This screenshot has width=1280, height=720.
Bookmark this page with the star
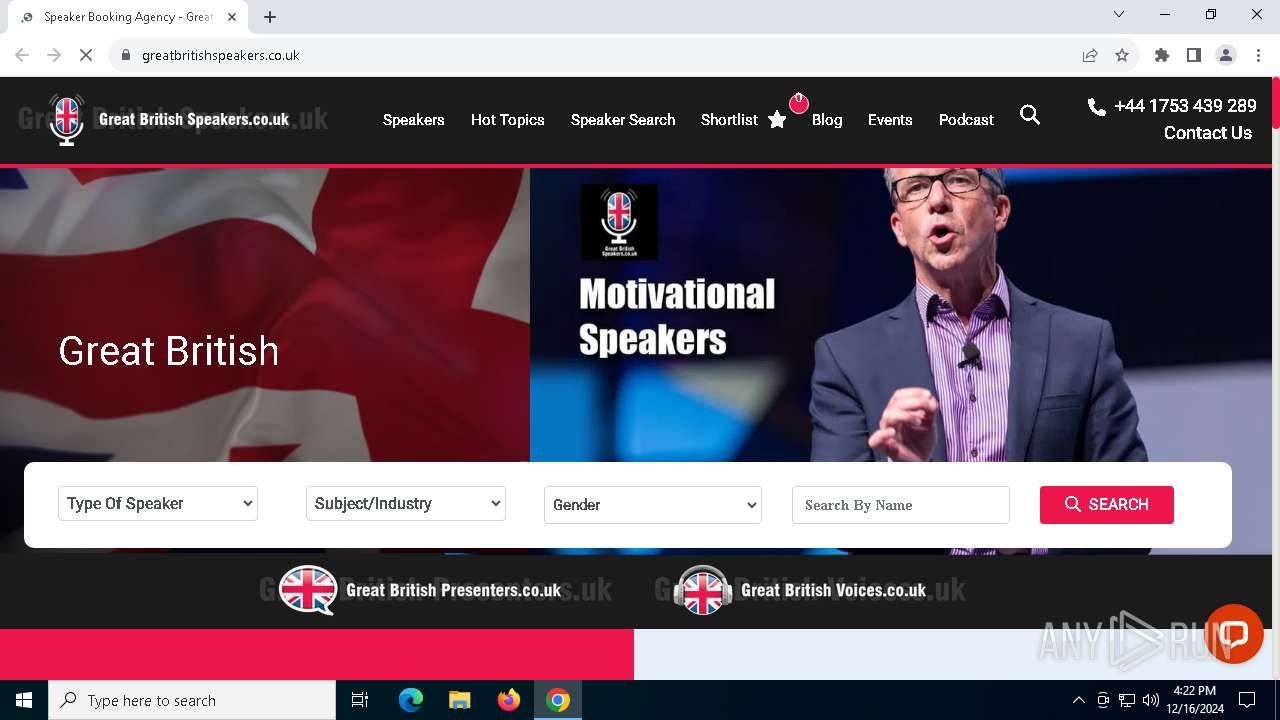pos(1122,55)
